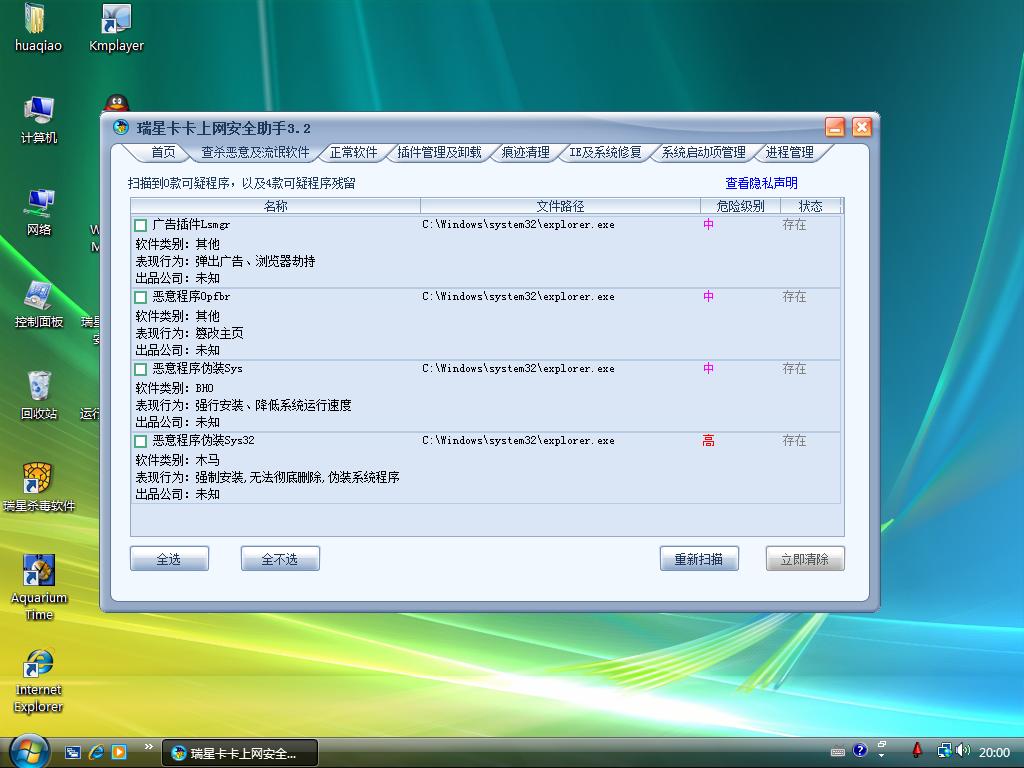
Task: Click the 全不选 button
Action: (x=280, y=559)
